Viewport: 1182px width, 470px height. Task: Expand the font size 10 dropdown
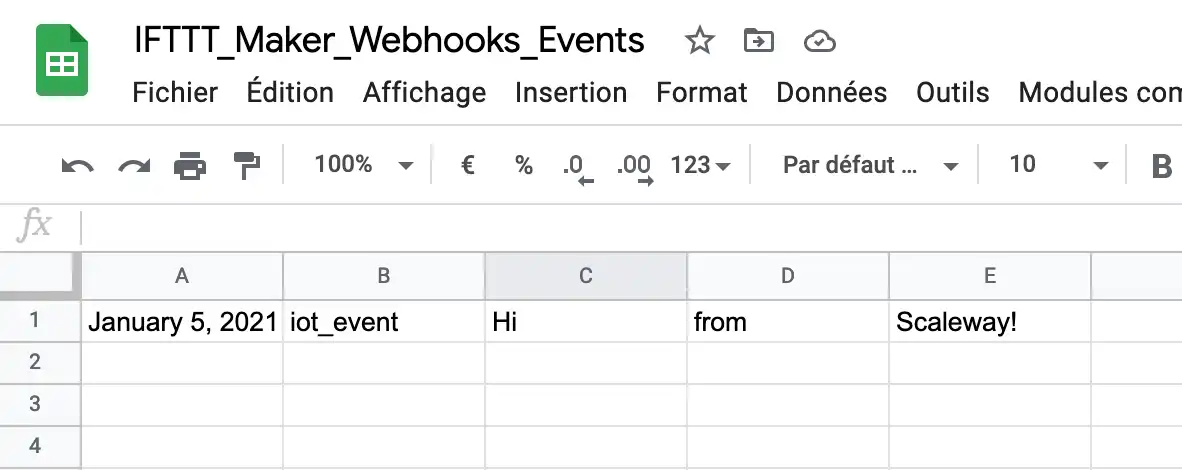coord(1058,164)
